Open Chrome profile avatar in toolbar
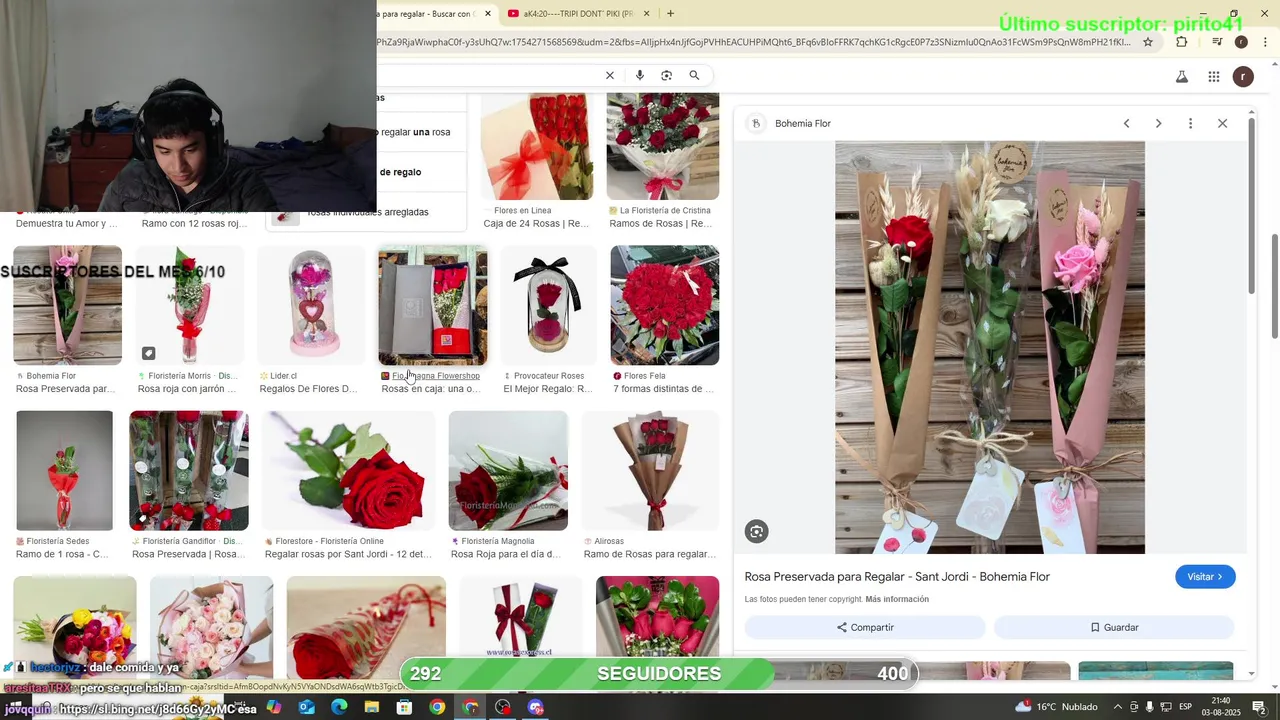 (1241, 42)
